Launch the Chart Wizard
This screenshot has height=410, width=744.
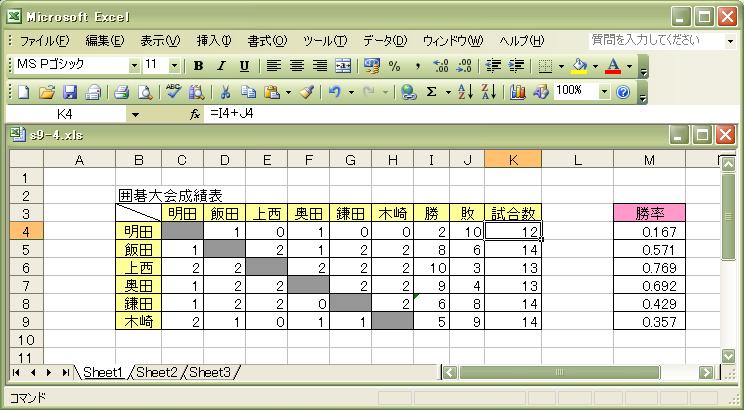click(x=518, y=92)
